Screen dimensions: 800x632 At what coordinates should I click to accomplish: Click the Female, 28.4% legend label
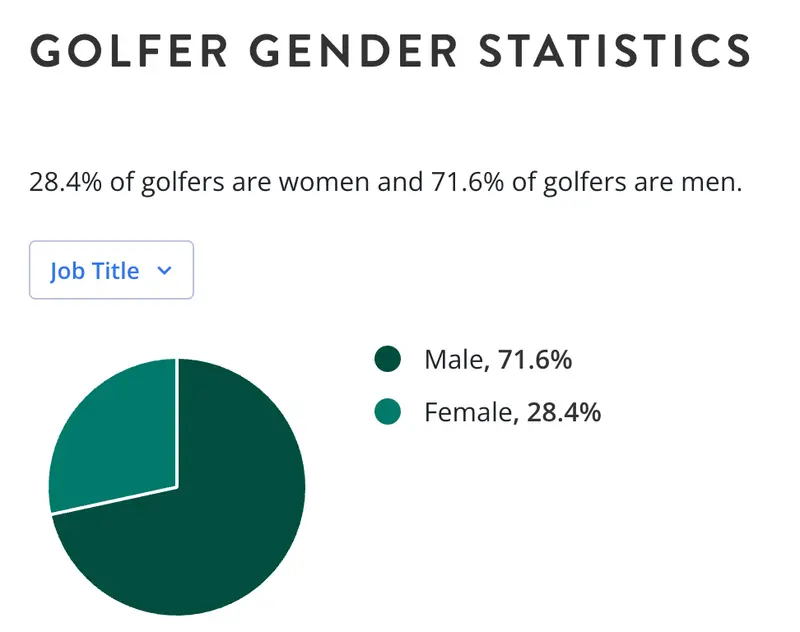512,412
